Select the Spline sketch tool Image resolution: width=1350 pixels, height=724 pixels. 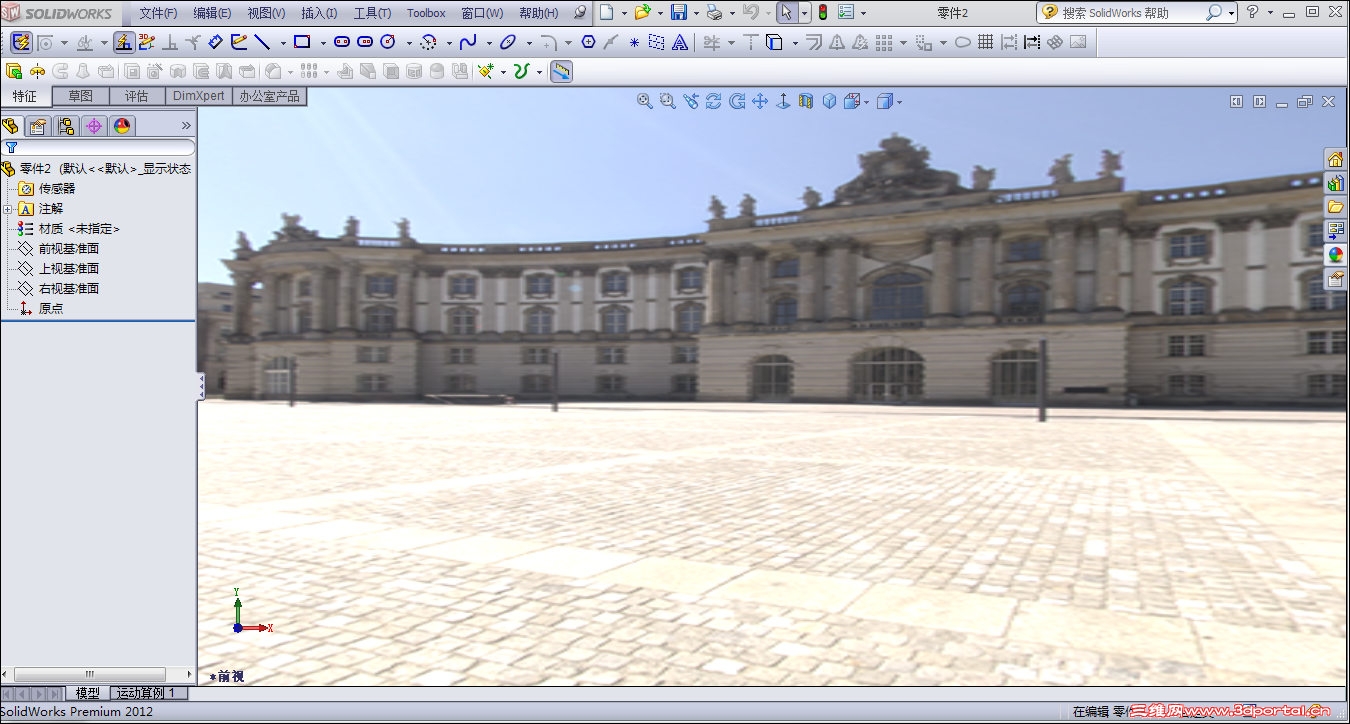click(467, 42)
